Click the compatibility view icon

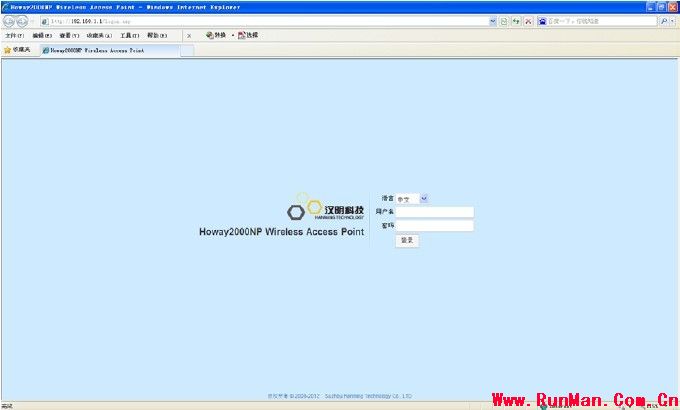[x=504, y=21]
